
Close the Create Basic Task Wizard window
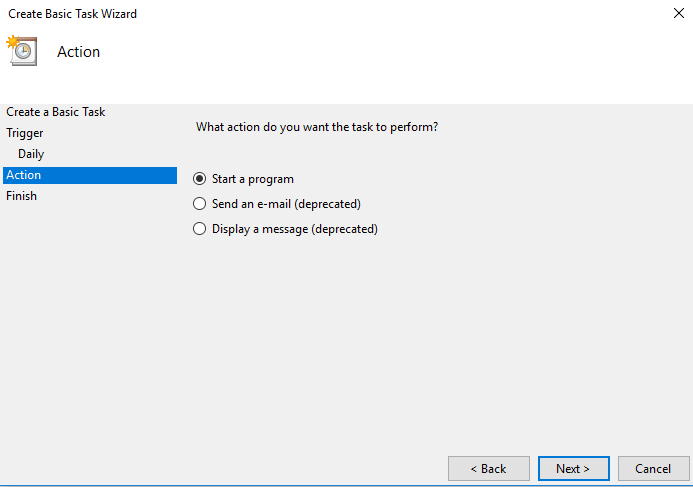point(679,14)
